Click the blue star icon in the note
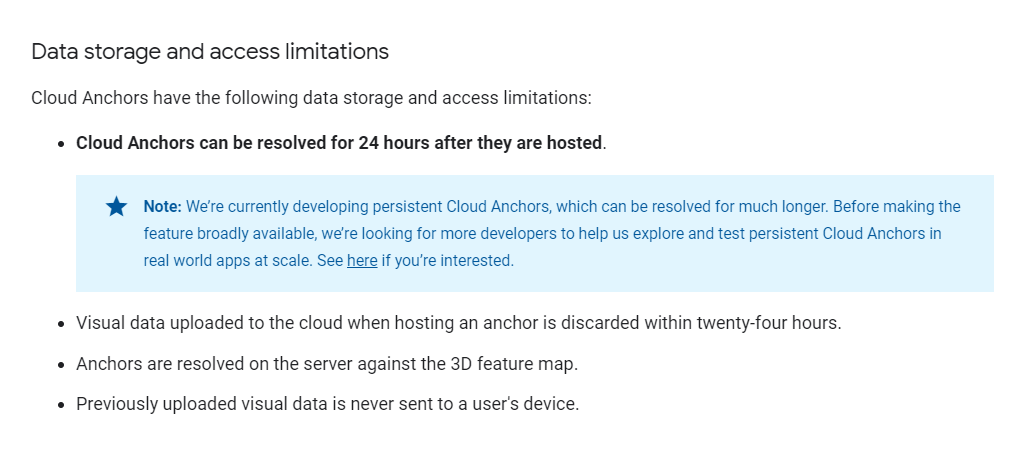The width and height of the screenshot is (1027, 451). coord(117,207)
